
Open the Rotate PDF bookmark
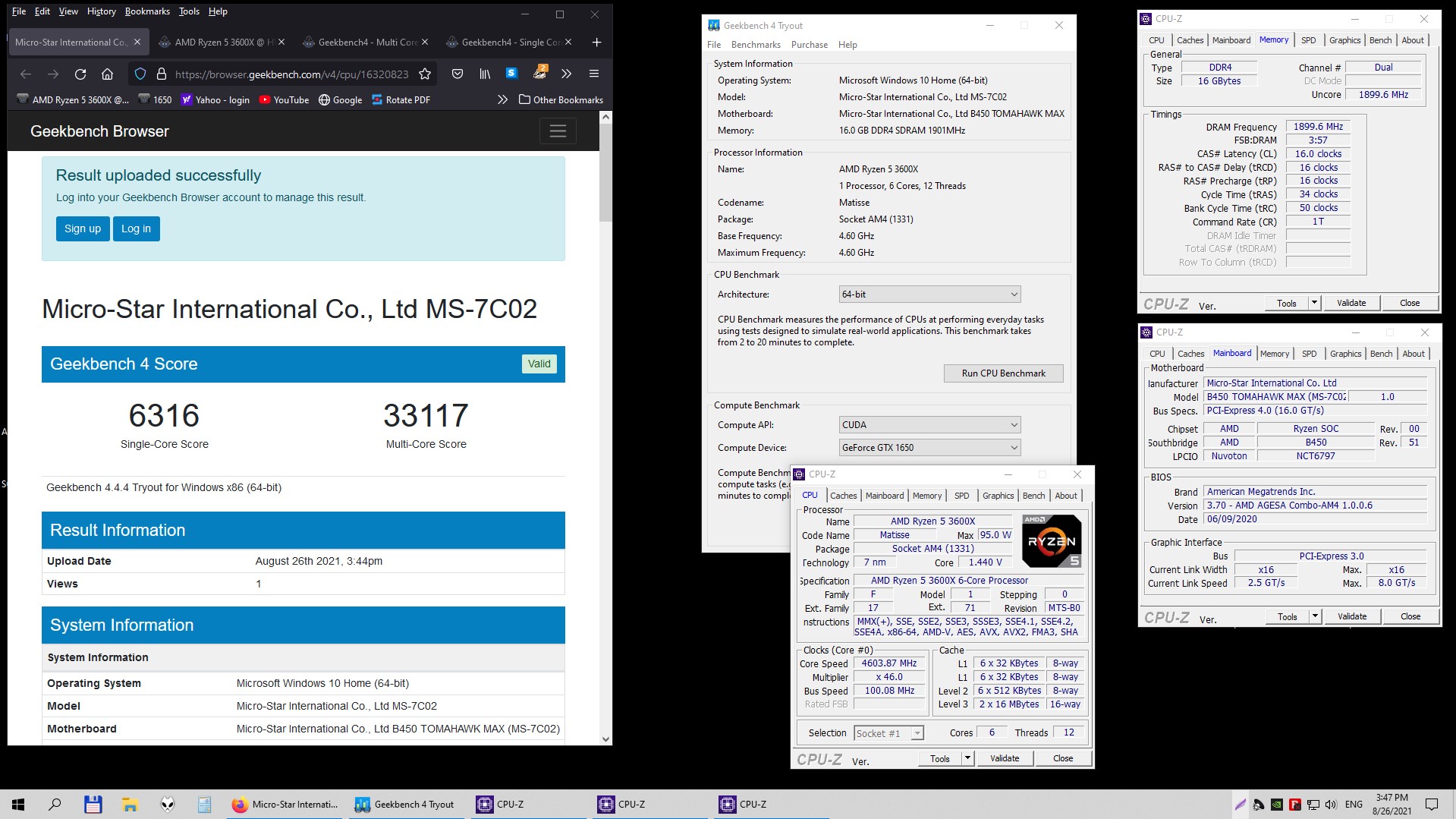click(401, 99)
